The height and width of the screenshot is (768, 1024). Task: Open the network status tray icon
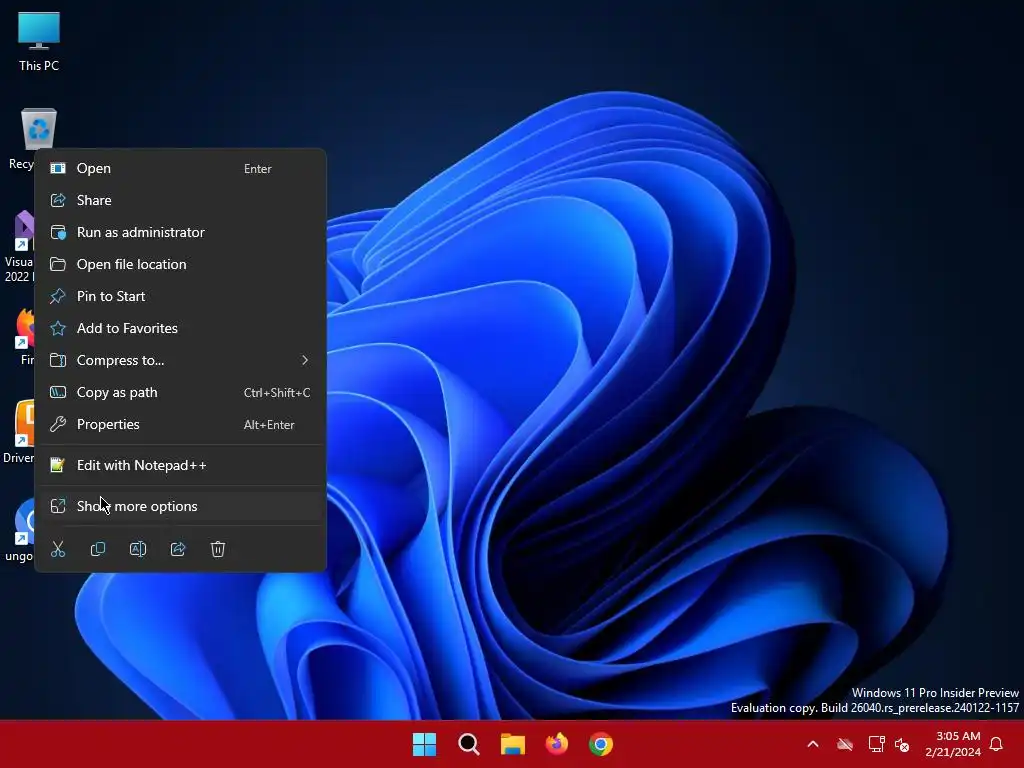pos(876,744)
